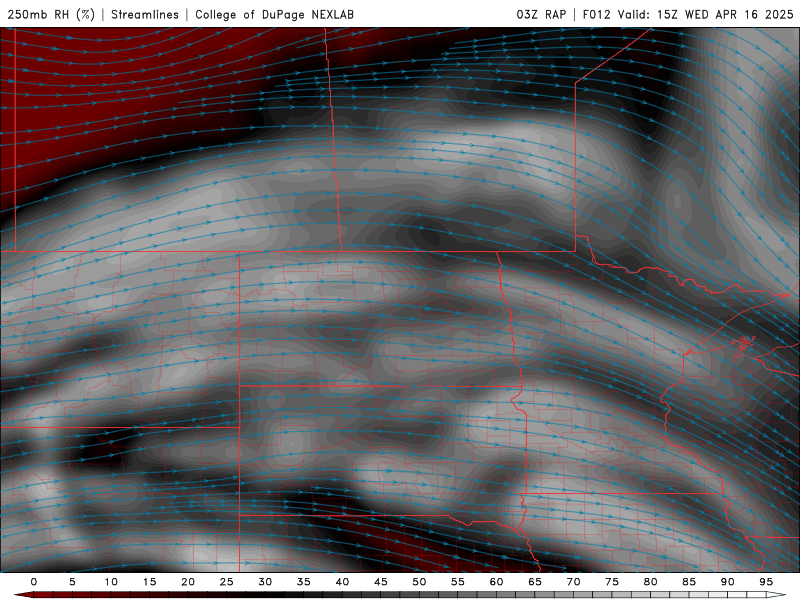Click the "45" legend value

pyautogui.click(x=381, y=582)
